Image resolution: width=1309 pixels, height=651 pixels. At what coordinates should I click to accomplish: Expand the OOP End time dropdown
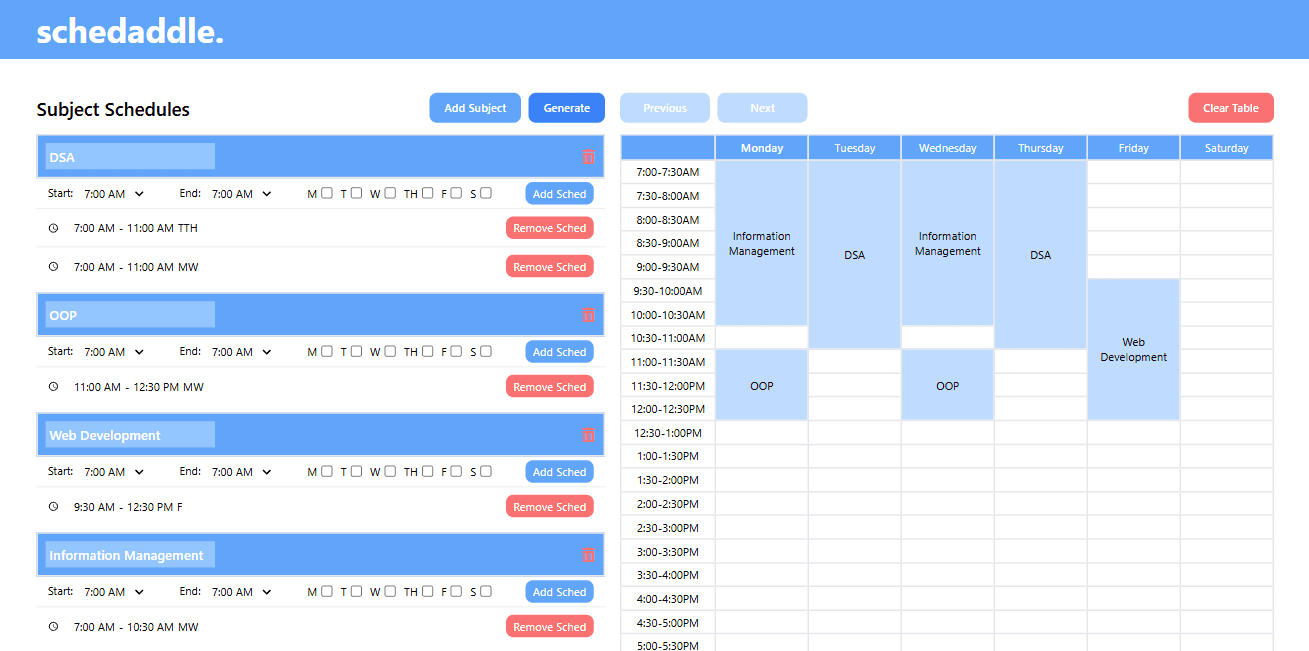[241, 352]
